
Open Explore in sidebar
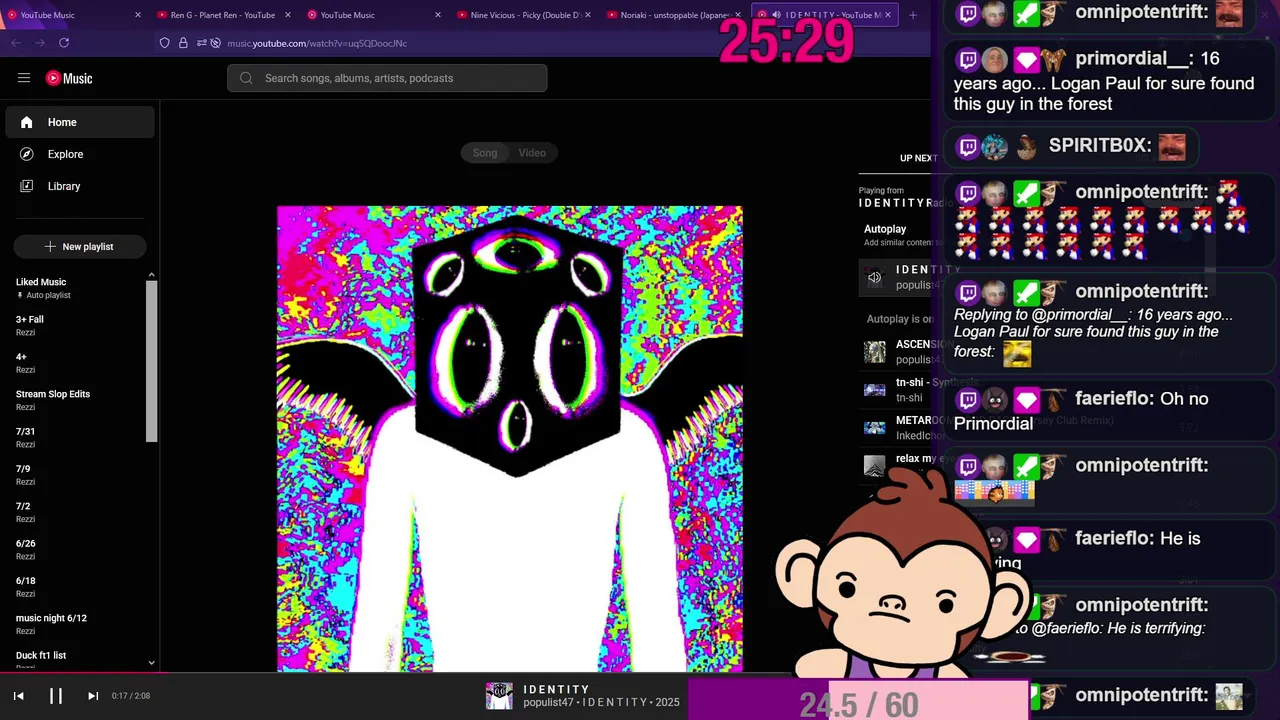[x=80, y=154]
